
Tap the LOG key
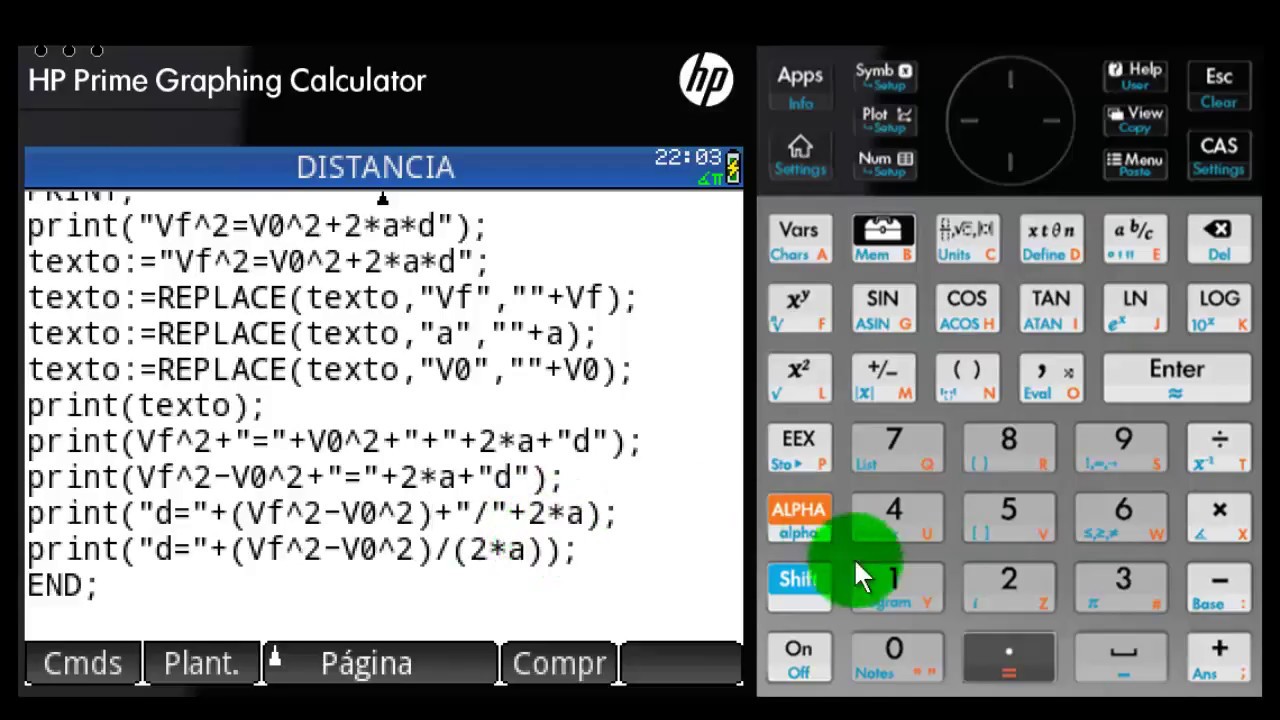(x=1219, y=310)
